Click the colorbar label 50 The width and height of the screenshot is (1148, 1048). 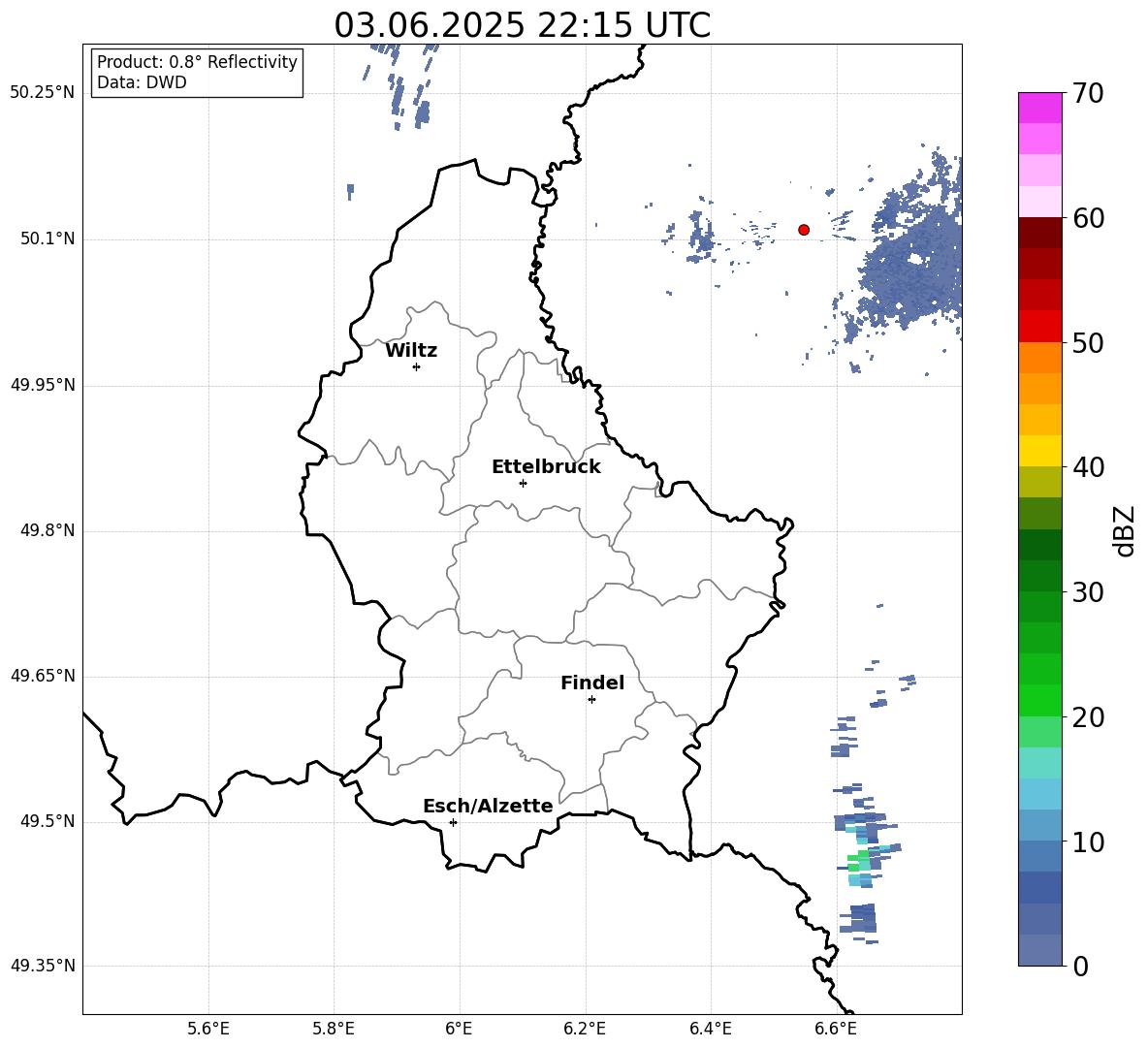1088,342
